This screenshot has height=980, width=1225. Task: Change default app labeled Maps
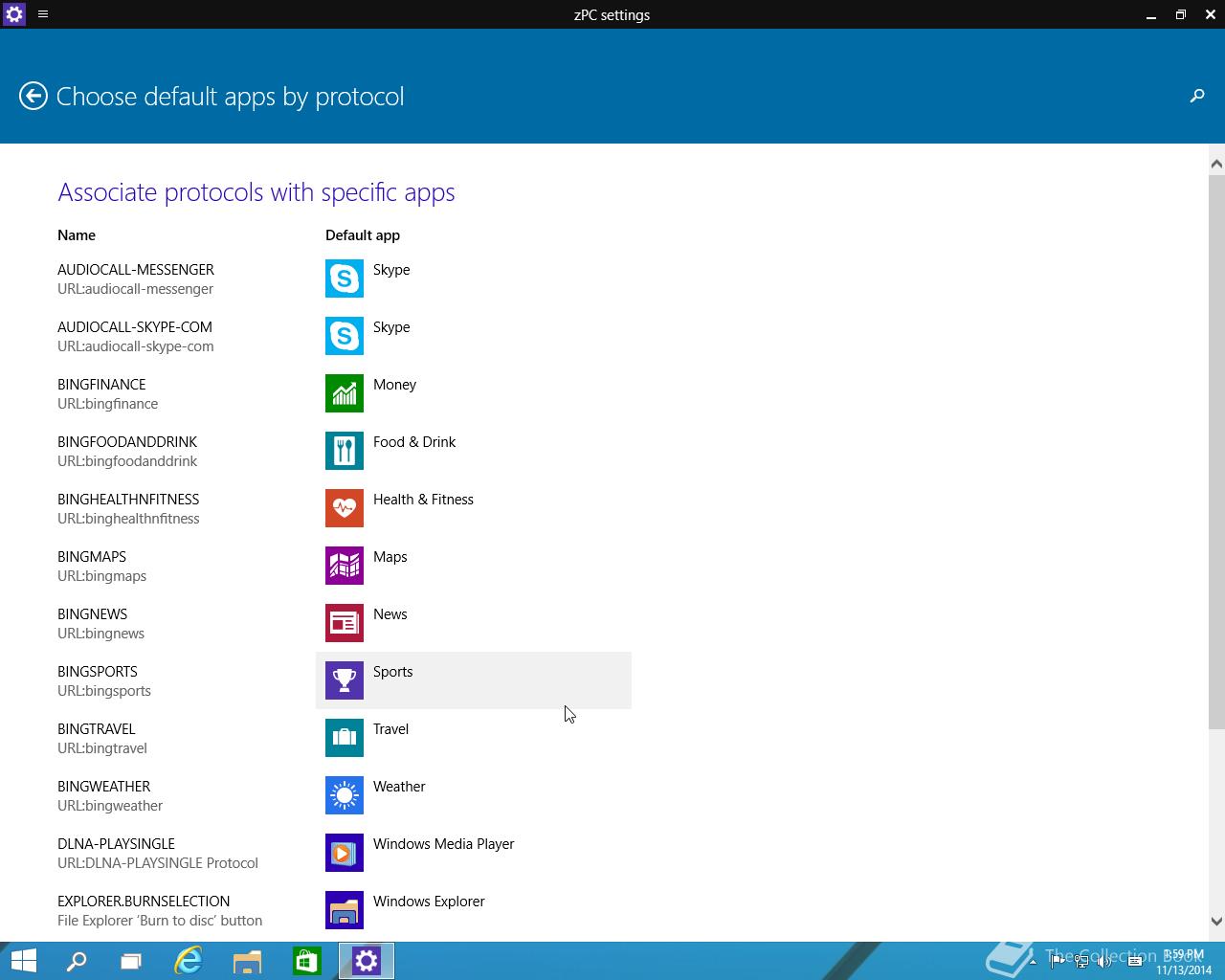coord(390,557)
